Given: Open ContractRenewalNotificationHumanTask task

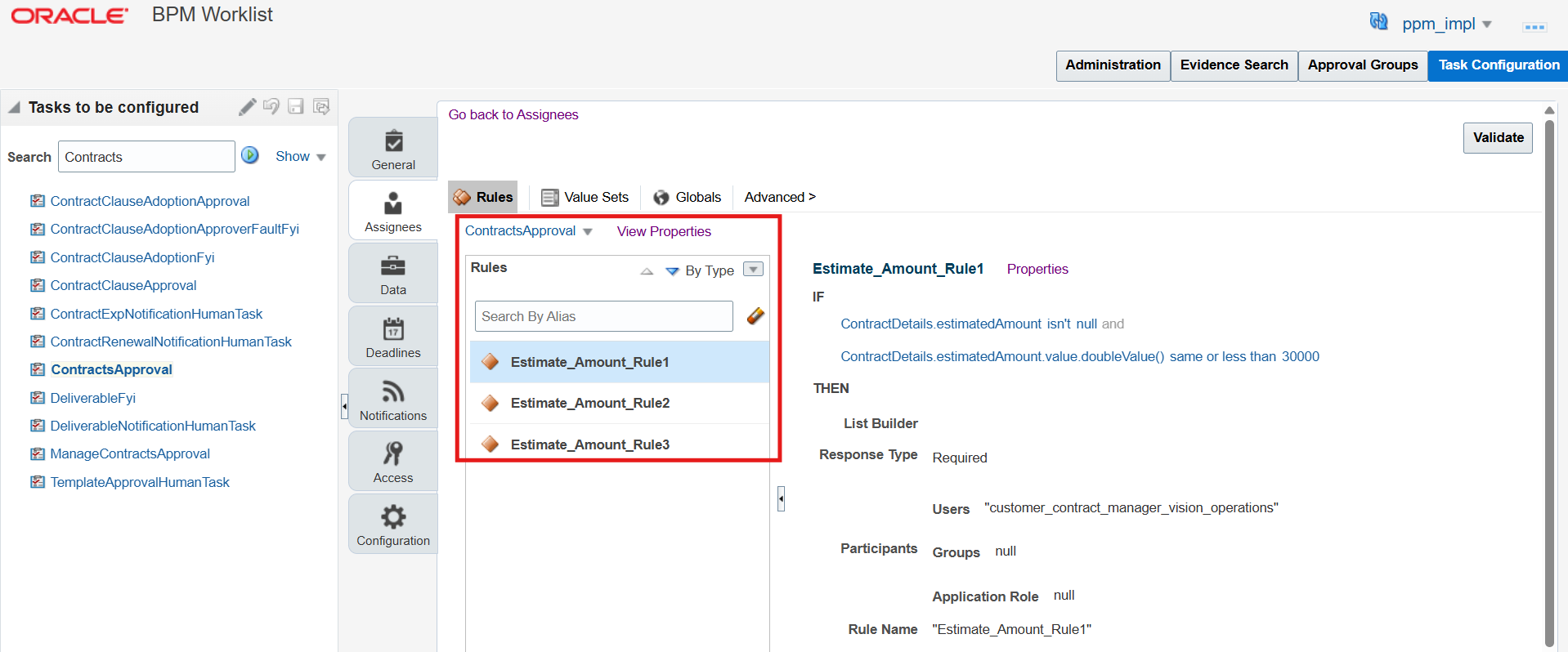Looking at the screenshot, I should 171,342.
